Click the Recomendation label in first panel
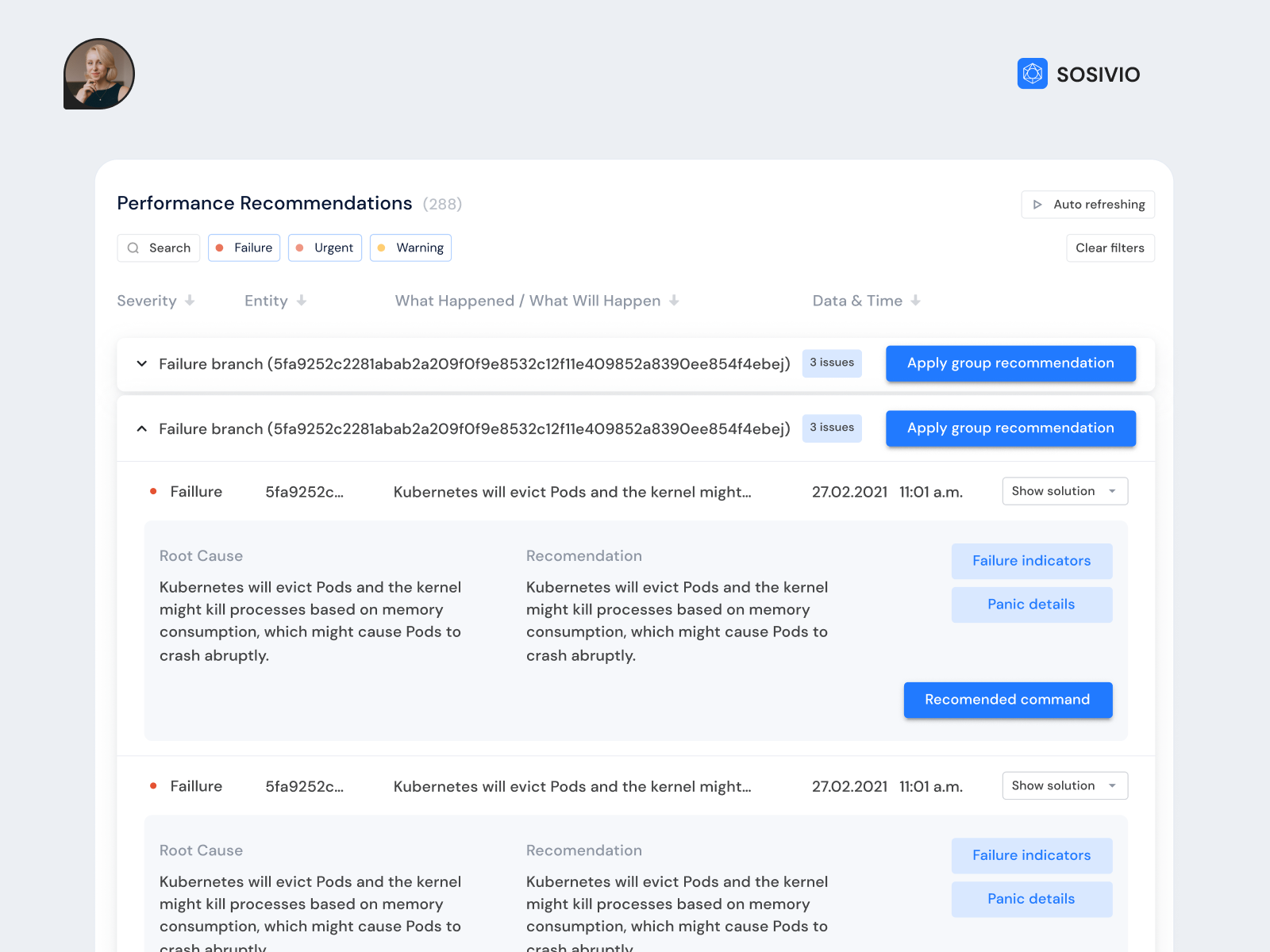1270x952 pixels. click(x=584, y=556)
